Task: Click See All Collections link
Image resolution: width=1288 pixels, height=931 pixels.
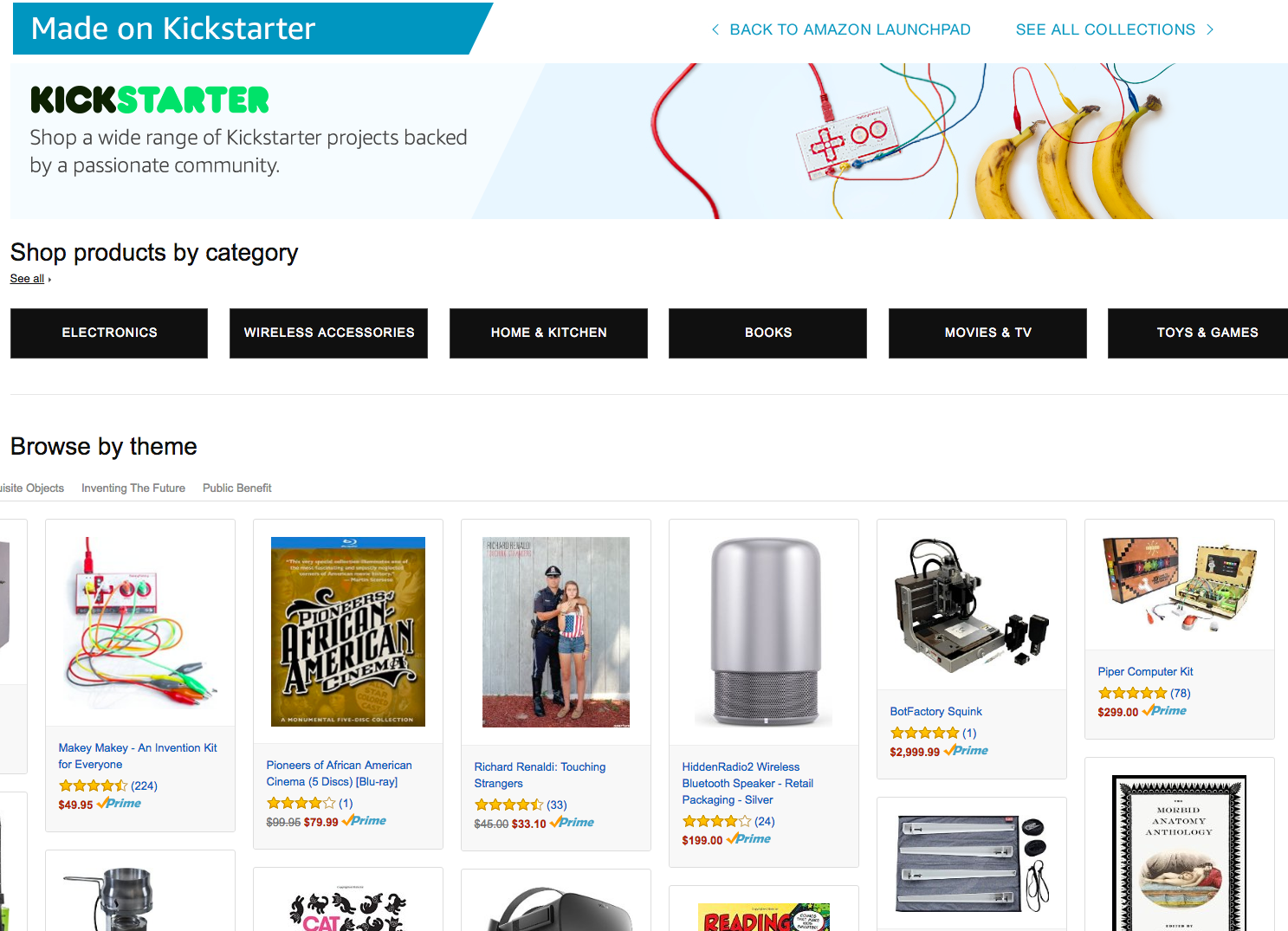Action: point(1115,29)
